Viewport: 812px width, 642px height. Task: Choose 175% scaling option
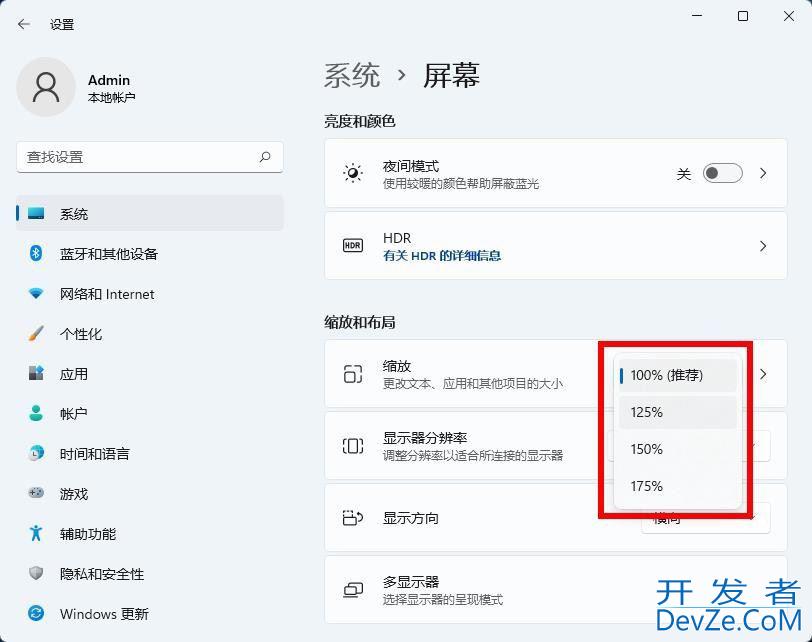677,486
